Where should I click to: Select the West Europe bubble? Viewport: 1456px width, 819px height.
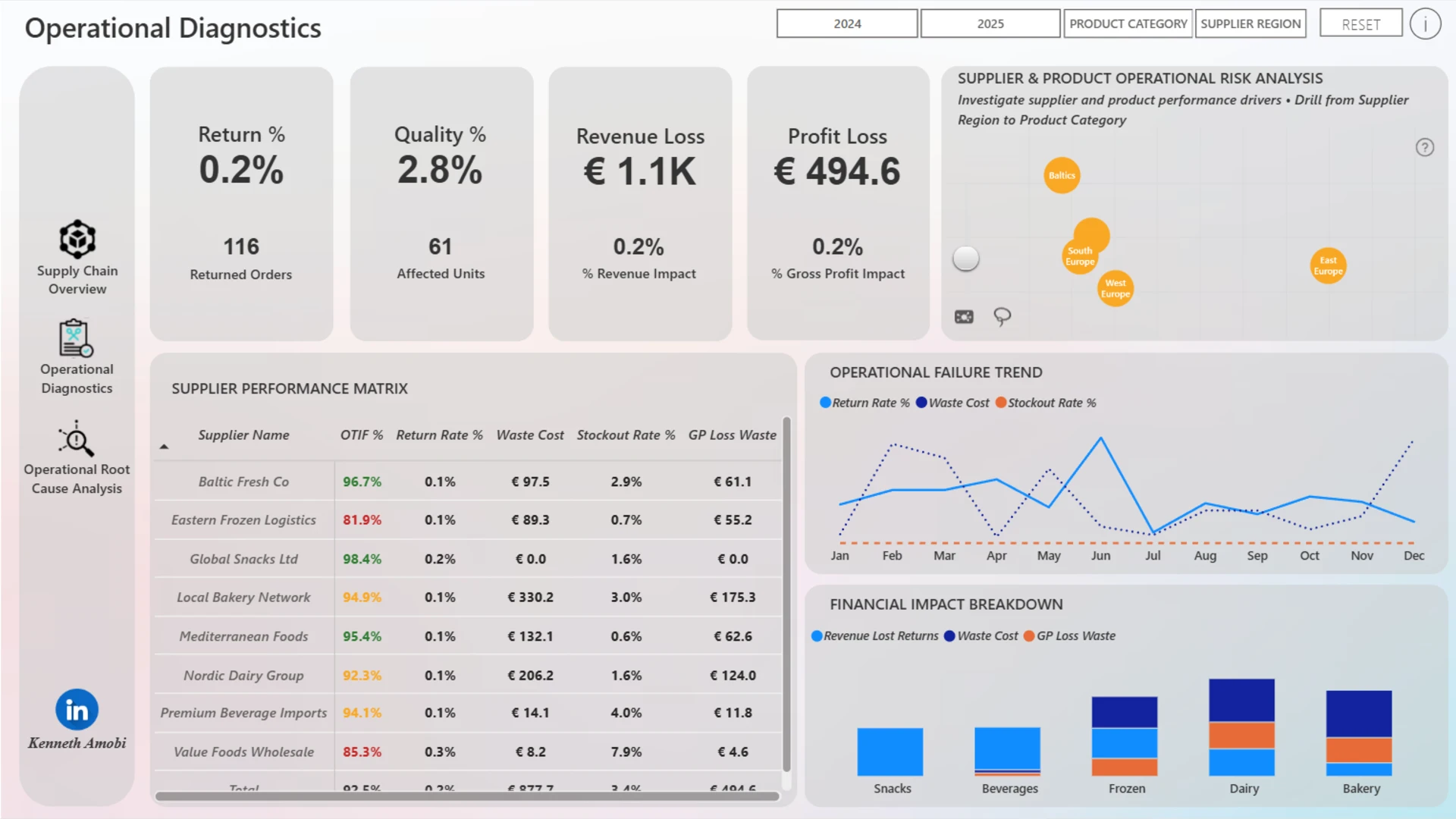[x=1116, y=288]
